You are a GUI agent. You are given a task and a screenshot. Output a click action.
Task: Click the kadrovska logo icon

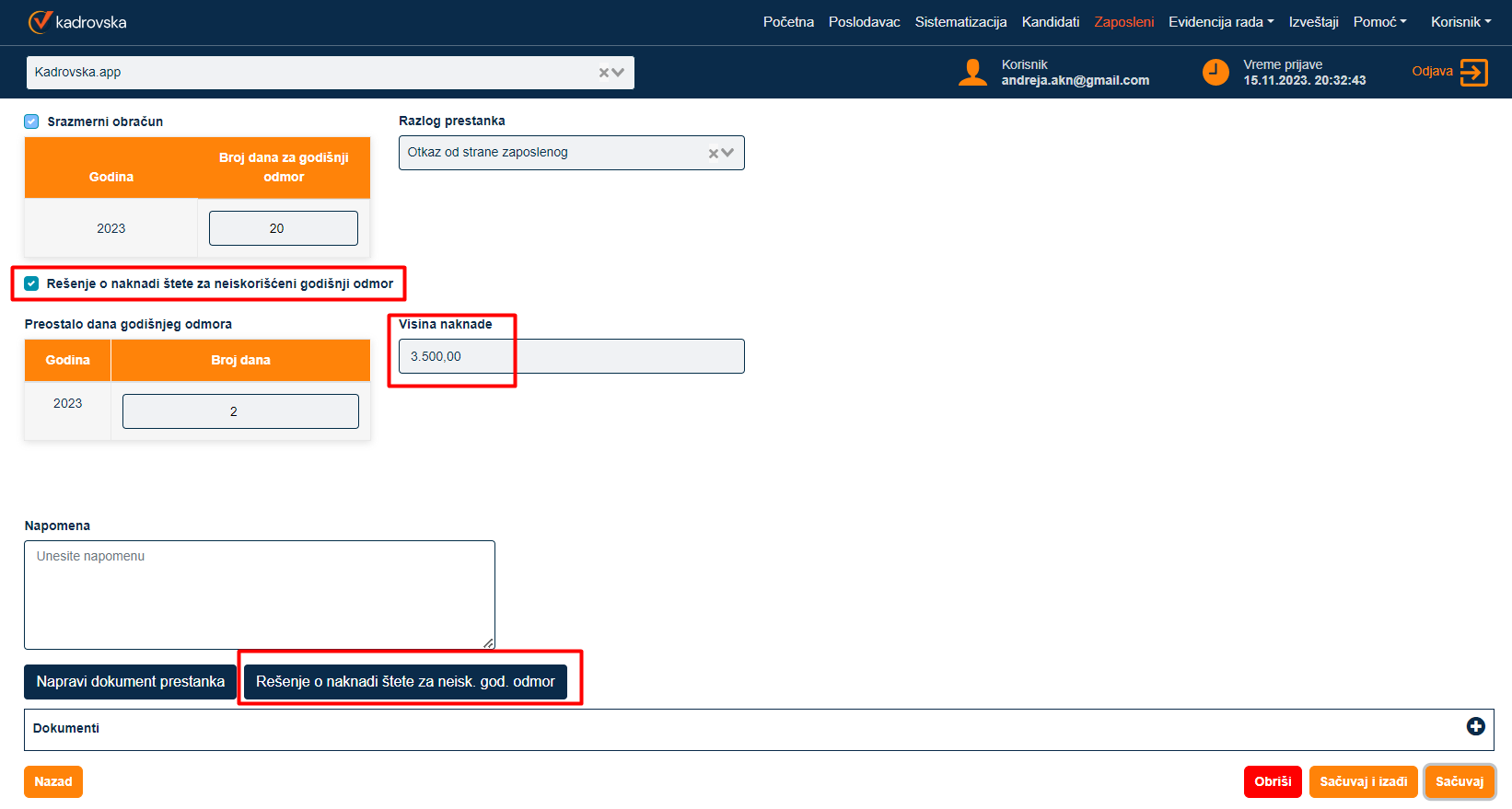[40, 22]
